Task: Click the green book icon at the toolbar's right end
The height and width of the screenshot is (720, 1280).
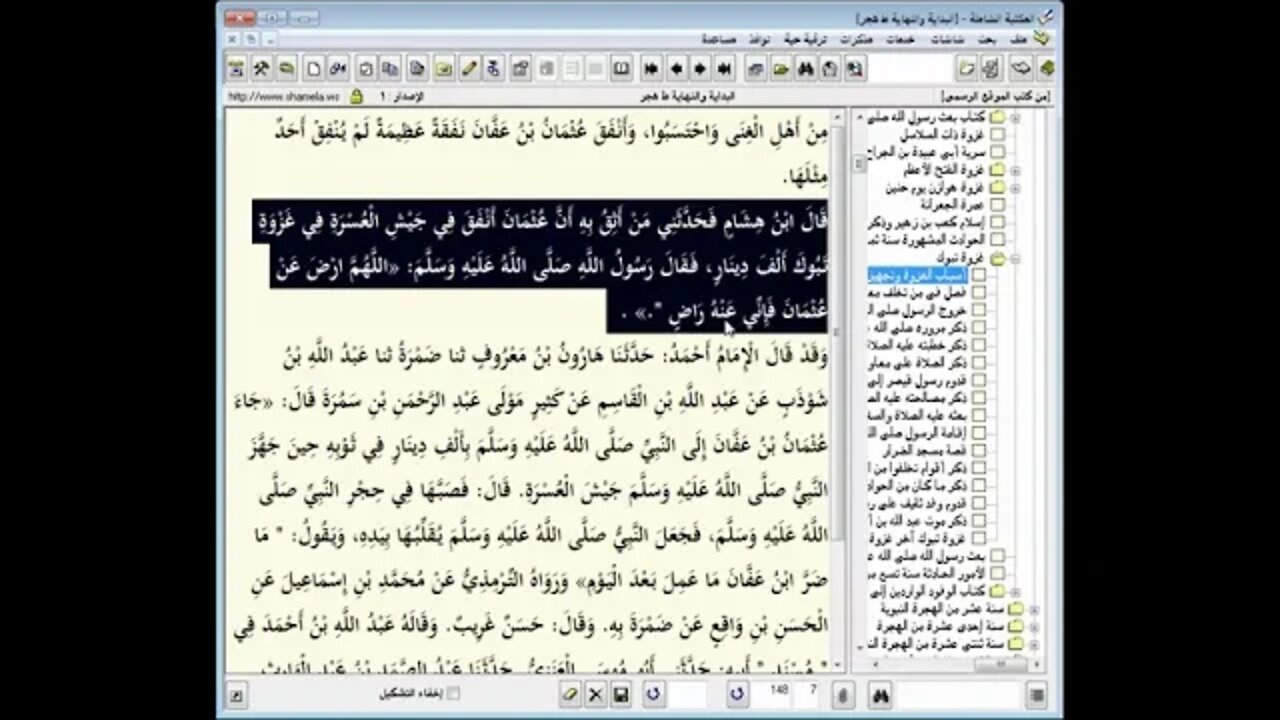Action: (x=1046, y=68)
